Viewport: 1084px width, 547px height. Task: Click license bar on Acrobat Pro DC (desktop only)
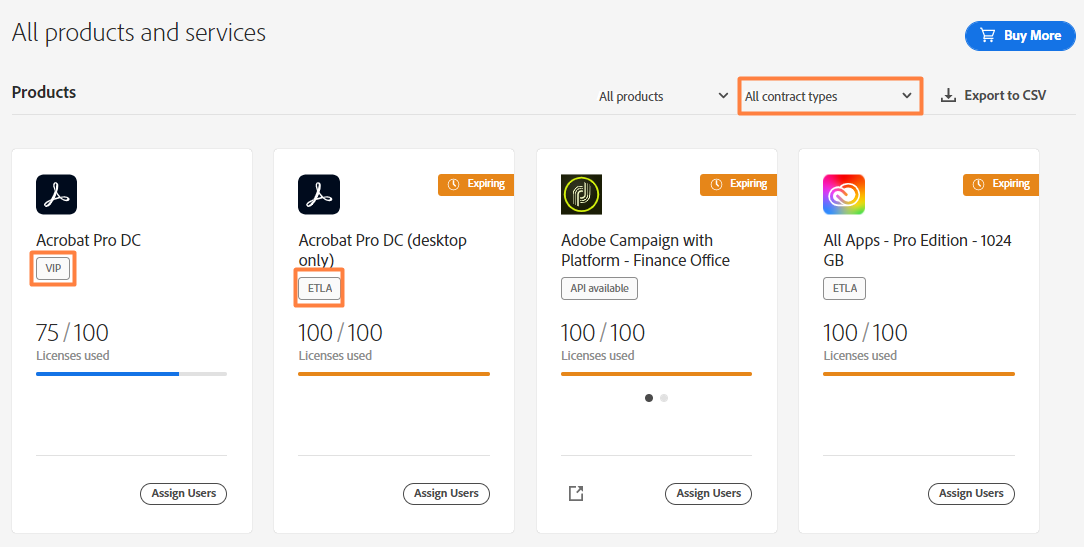click(x=394, y=374)
